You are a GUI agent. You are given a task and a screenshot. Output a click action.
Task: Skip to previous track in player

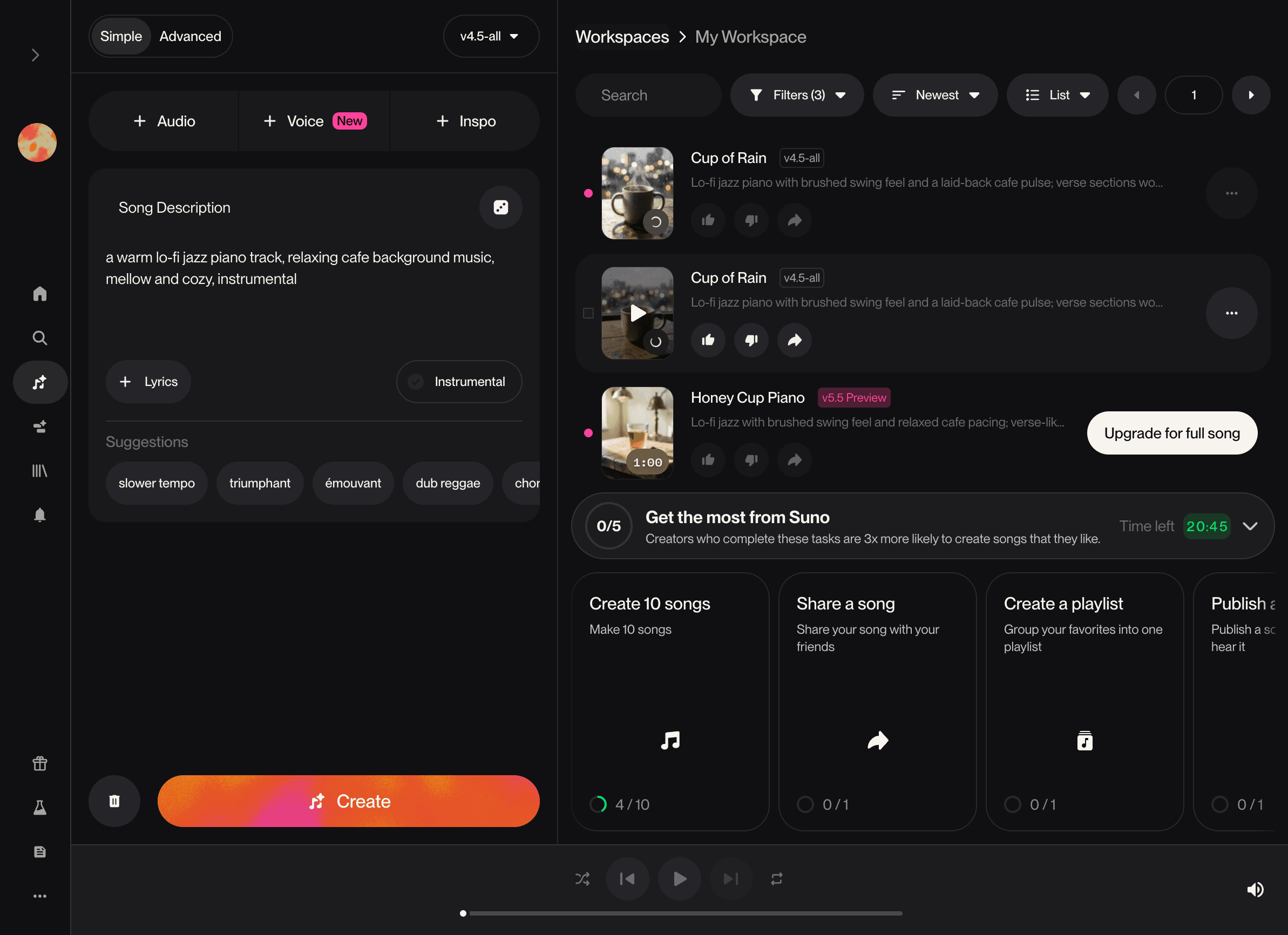(627, 879)
